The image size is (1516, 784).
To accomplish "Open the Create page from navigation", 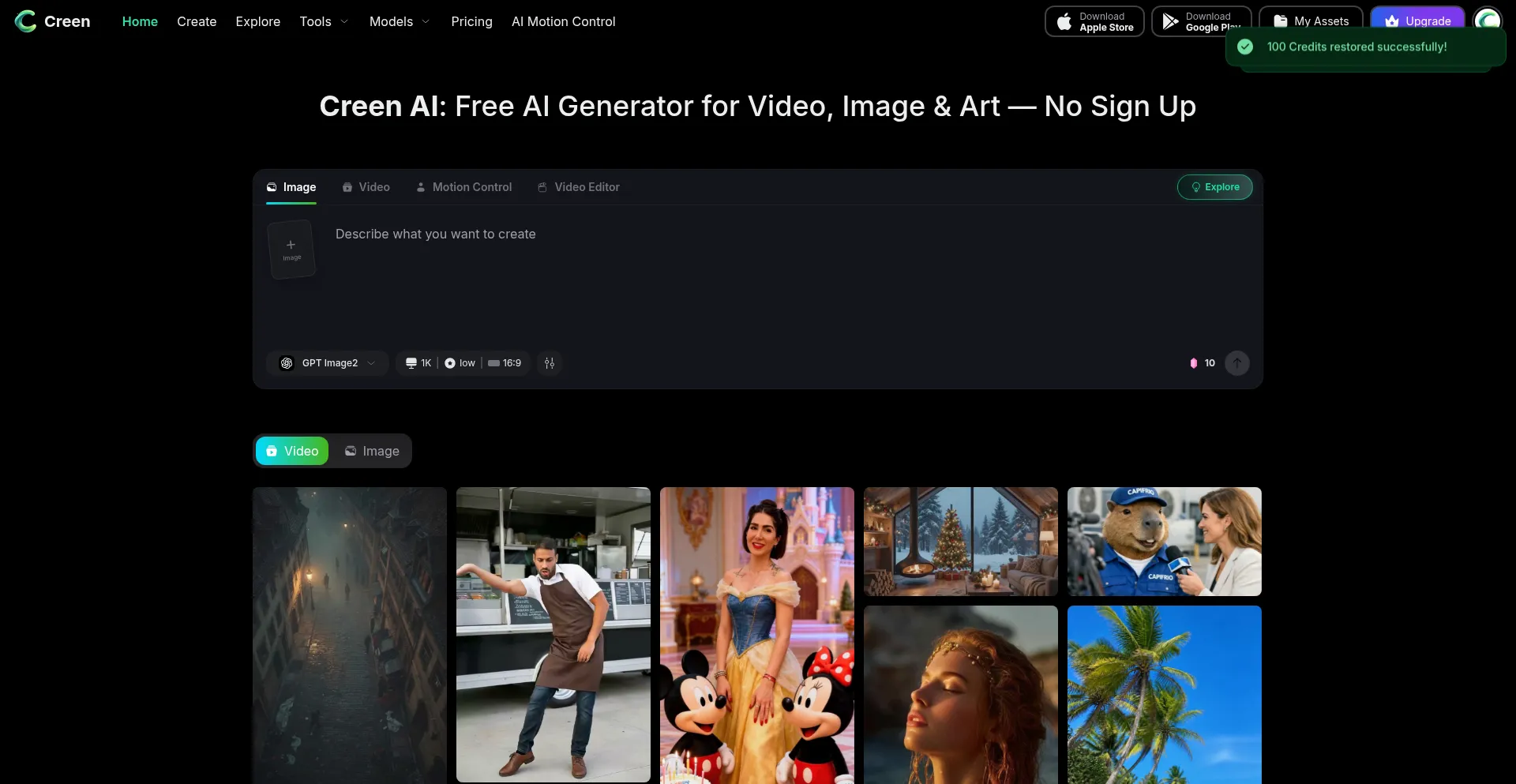I will point(197,21).
